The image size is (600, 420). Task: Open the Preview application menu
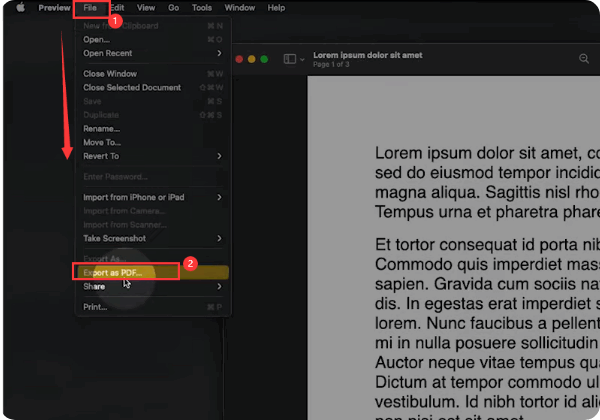click(x=54, y=8)
